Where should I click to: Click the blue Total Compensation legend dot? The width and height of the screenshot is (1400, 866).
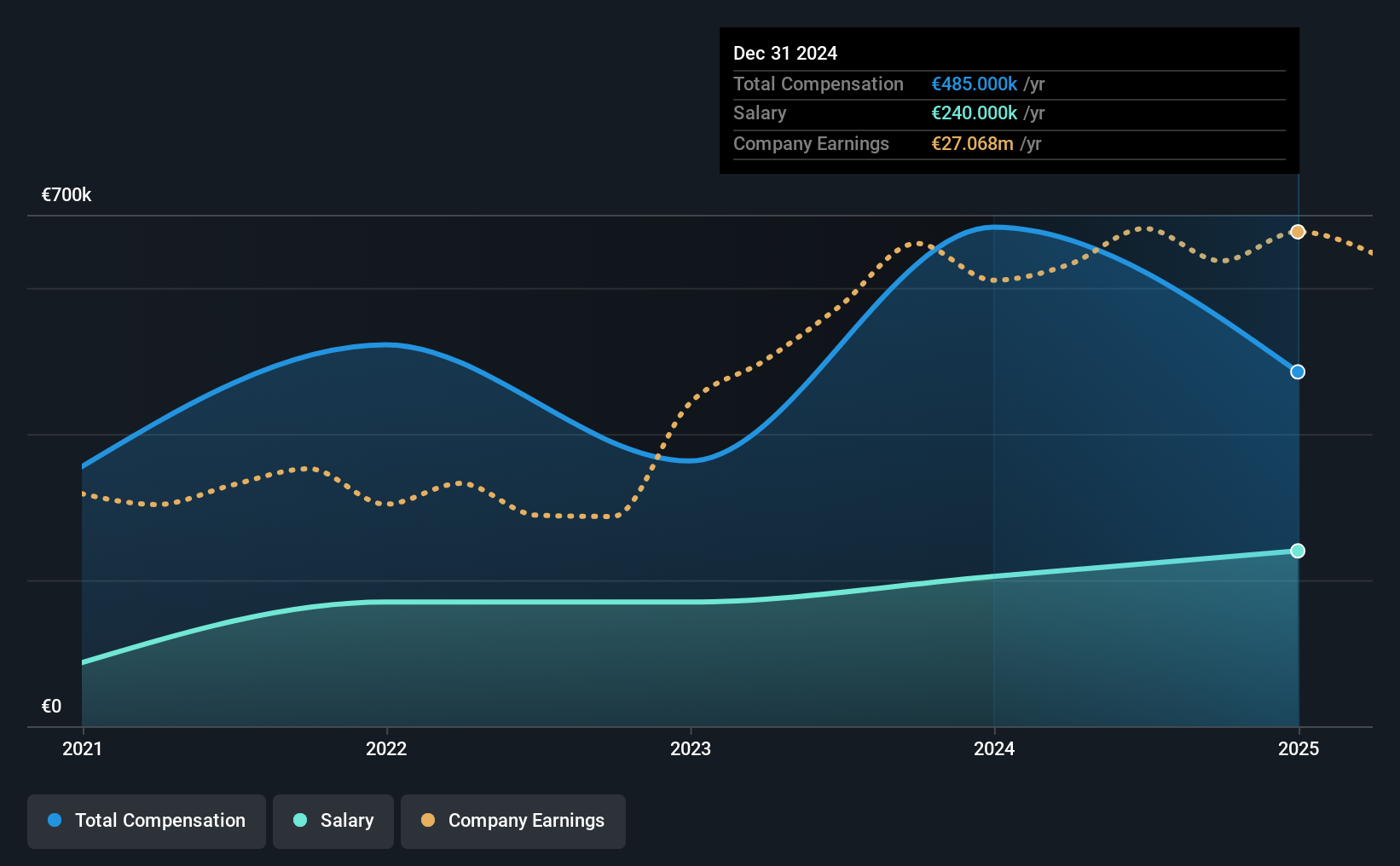click(x=55, y=820)
